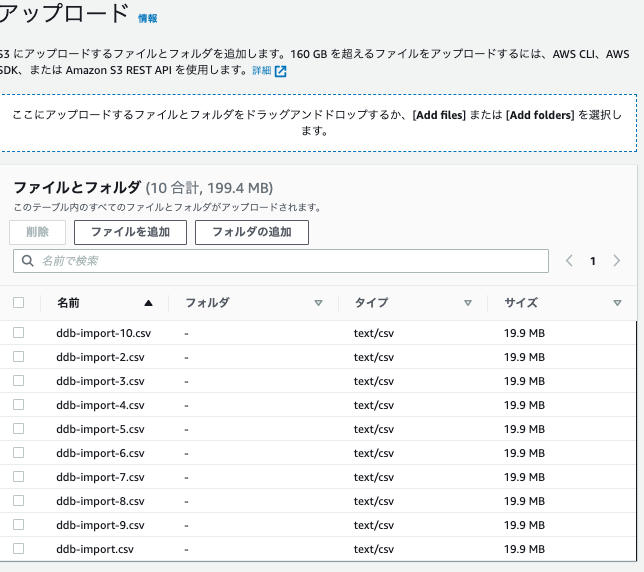The height and width of the screenshot is (572, 644).
Task: Click the file name ddb-import-8.csv
Action: [100, 501]
